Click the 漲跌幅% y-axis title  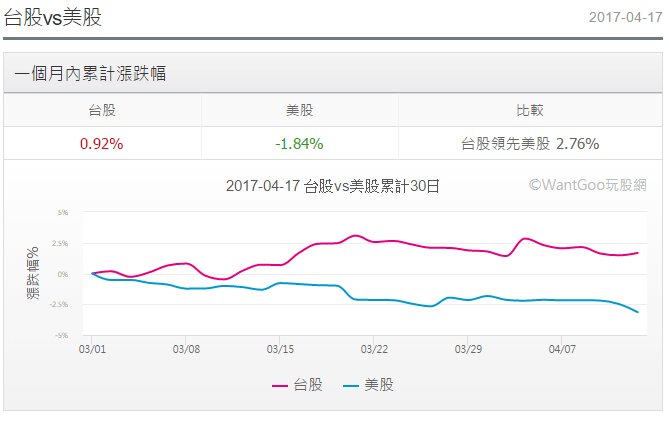[x=33, y=274]
